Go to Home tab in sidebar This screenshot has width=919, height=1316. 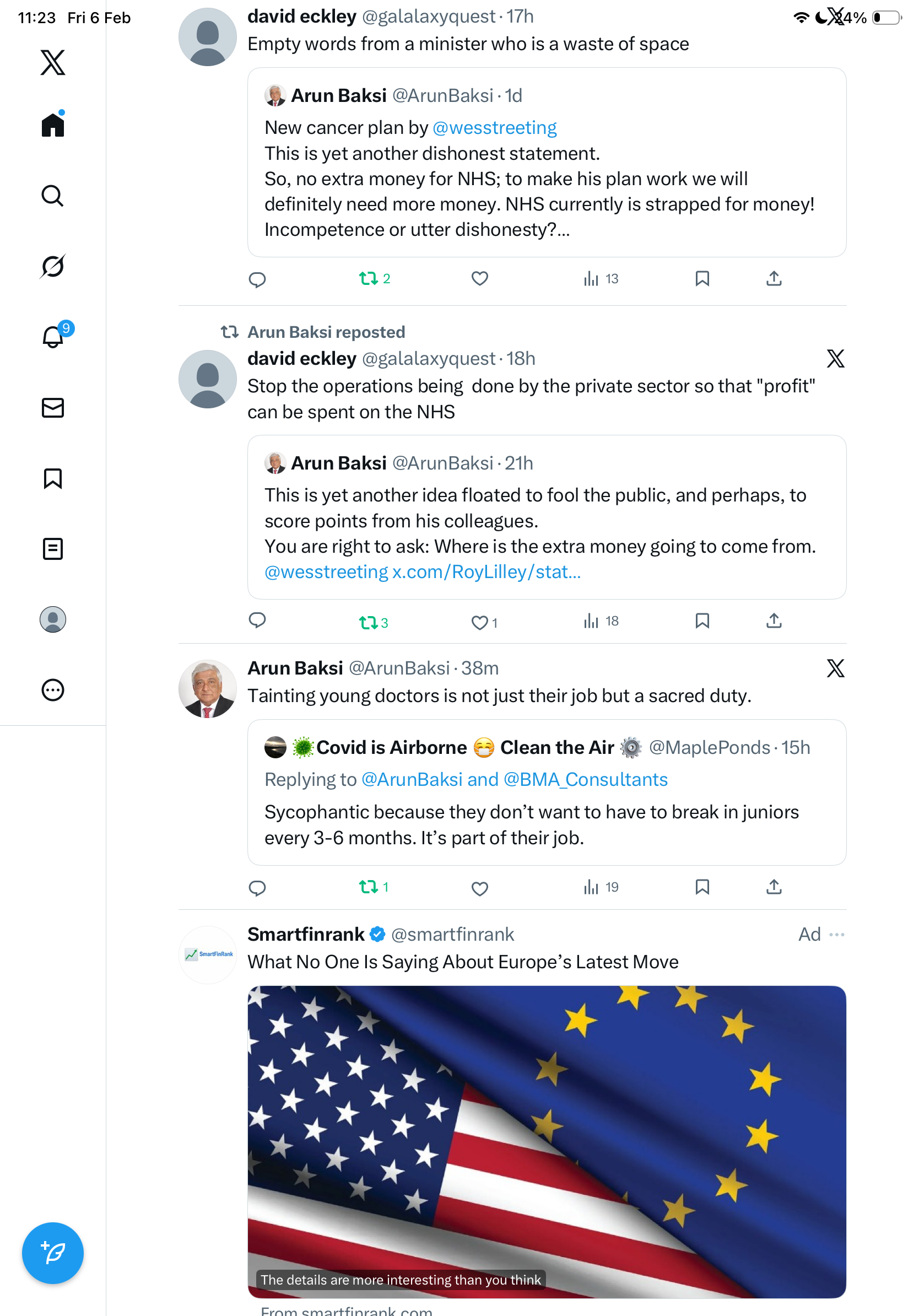[53, 125]
